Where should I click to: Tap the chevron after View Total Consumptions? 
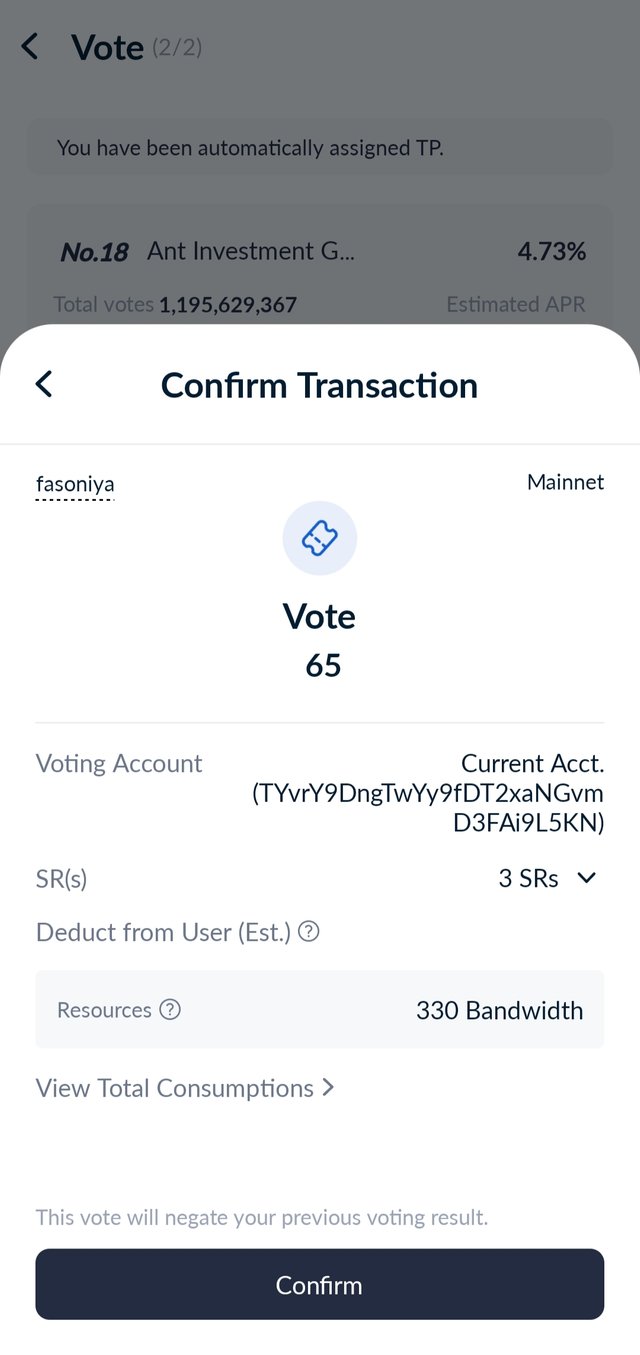pos(328,1088)
